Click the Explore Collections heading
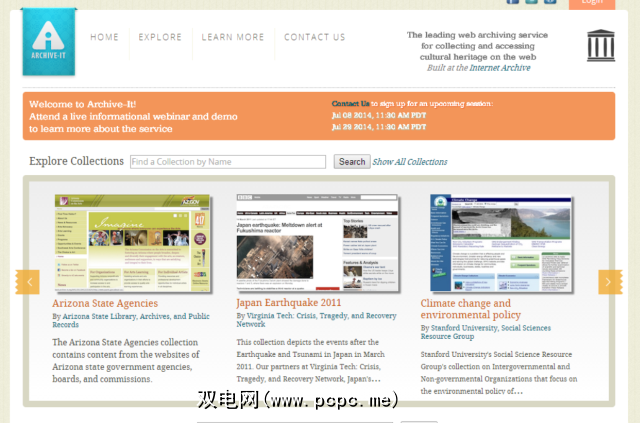This screenshot has height=423, width=640. click(76, 161)
